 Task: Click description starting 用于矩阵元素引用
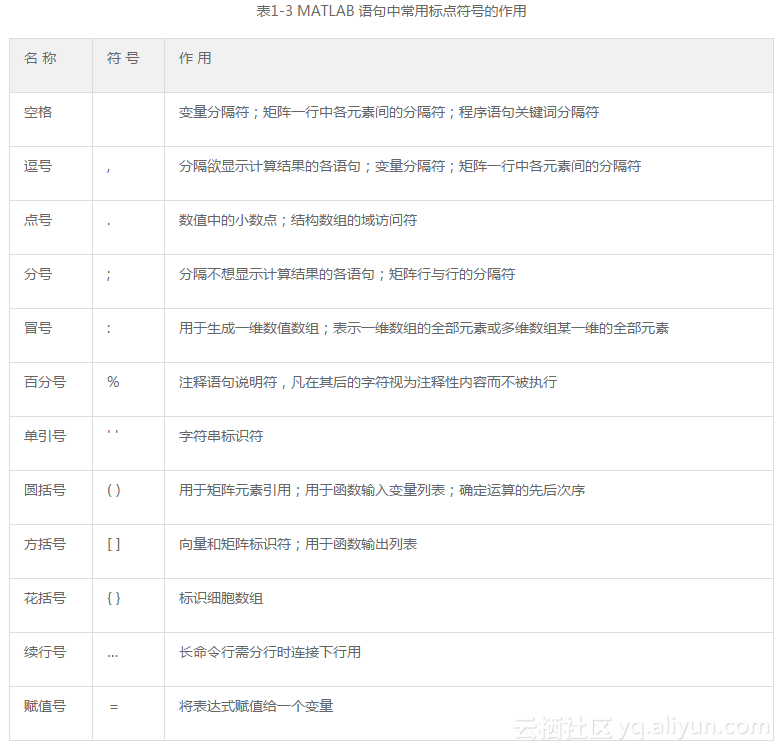pos(382,490)
